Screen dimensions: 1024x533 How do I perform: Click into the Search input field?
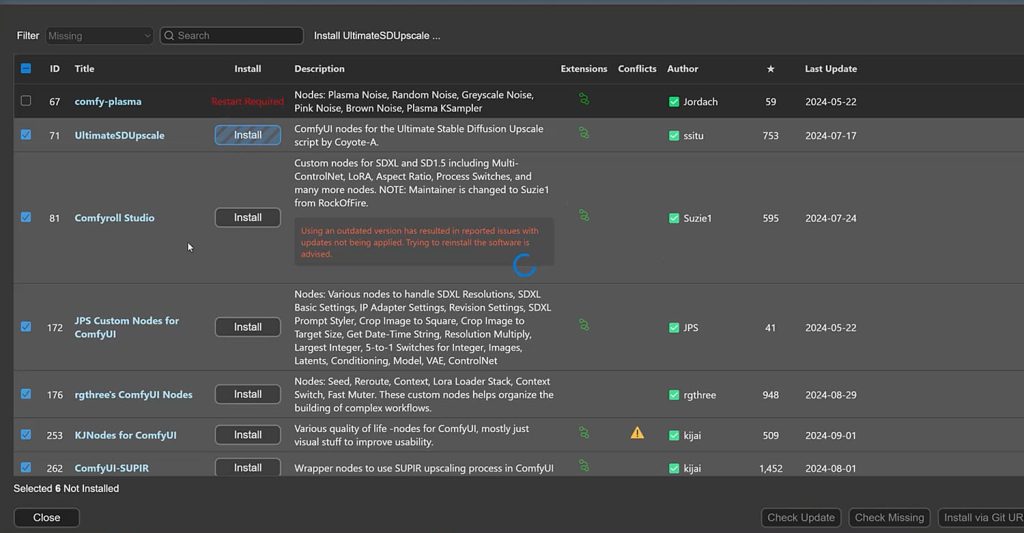[x=236, y=36]
